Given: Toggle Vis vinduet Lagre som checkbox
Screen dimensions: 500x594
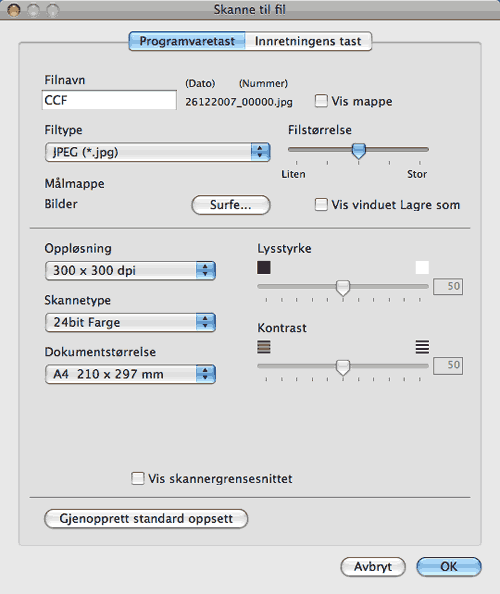Looking at the screenshot, I should (321, 205).
